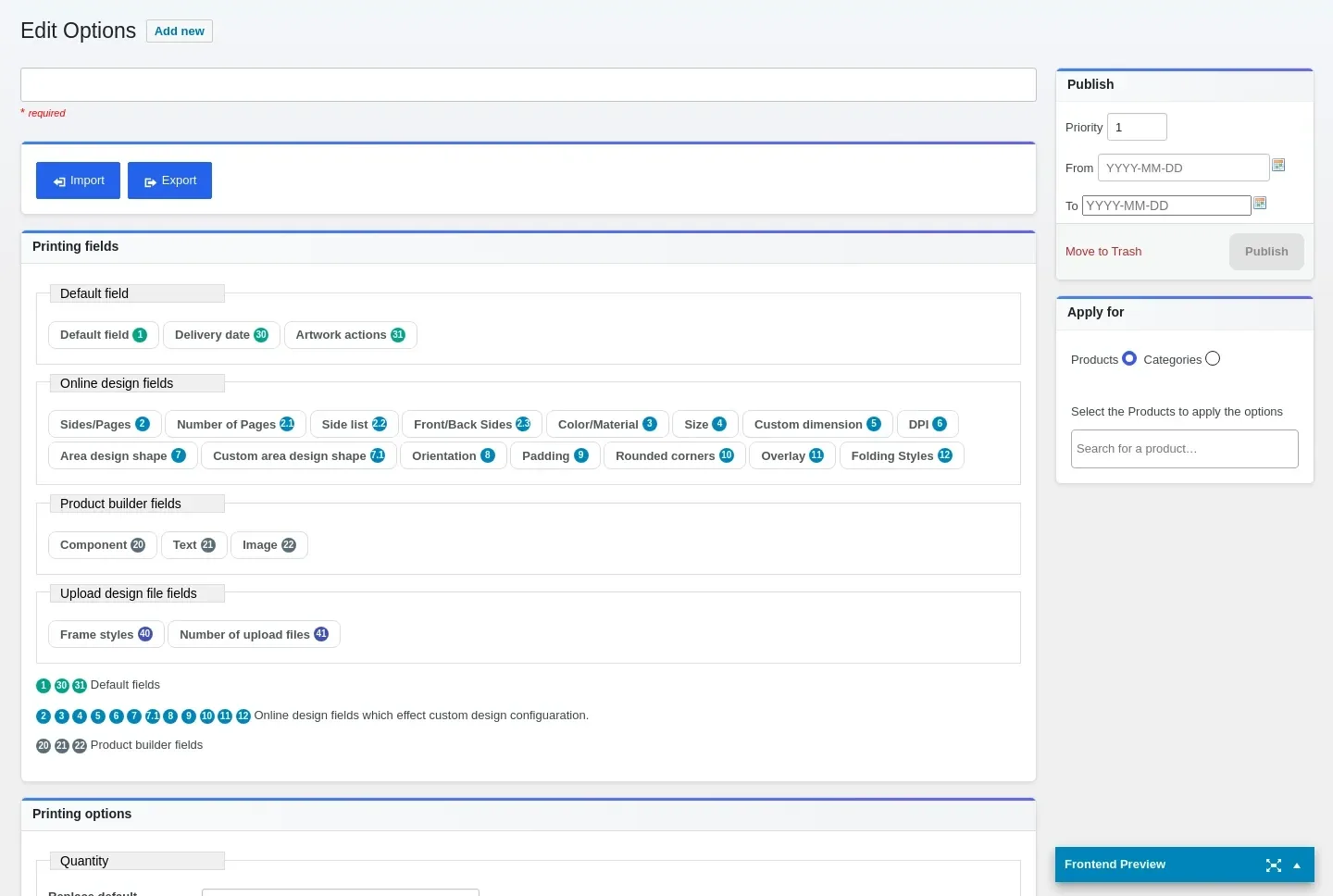1333x896 pixels.
Task: Add the Padding field
Action: [555, 456]
